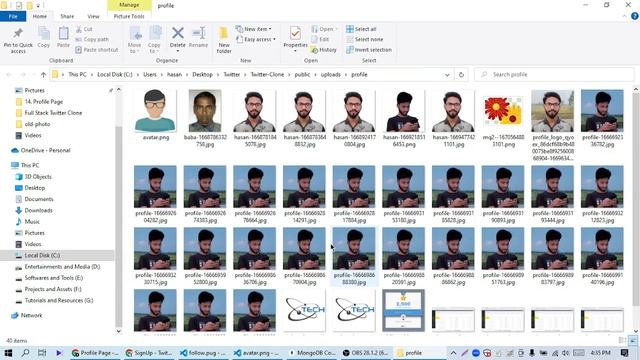Click the Edit command in ribbon

320,39
